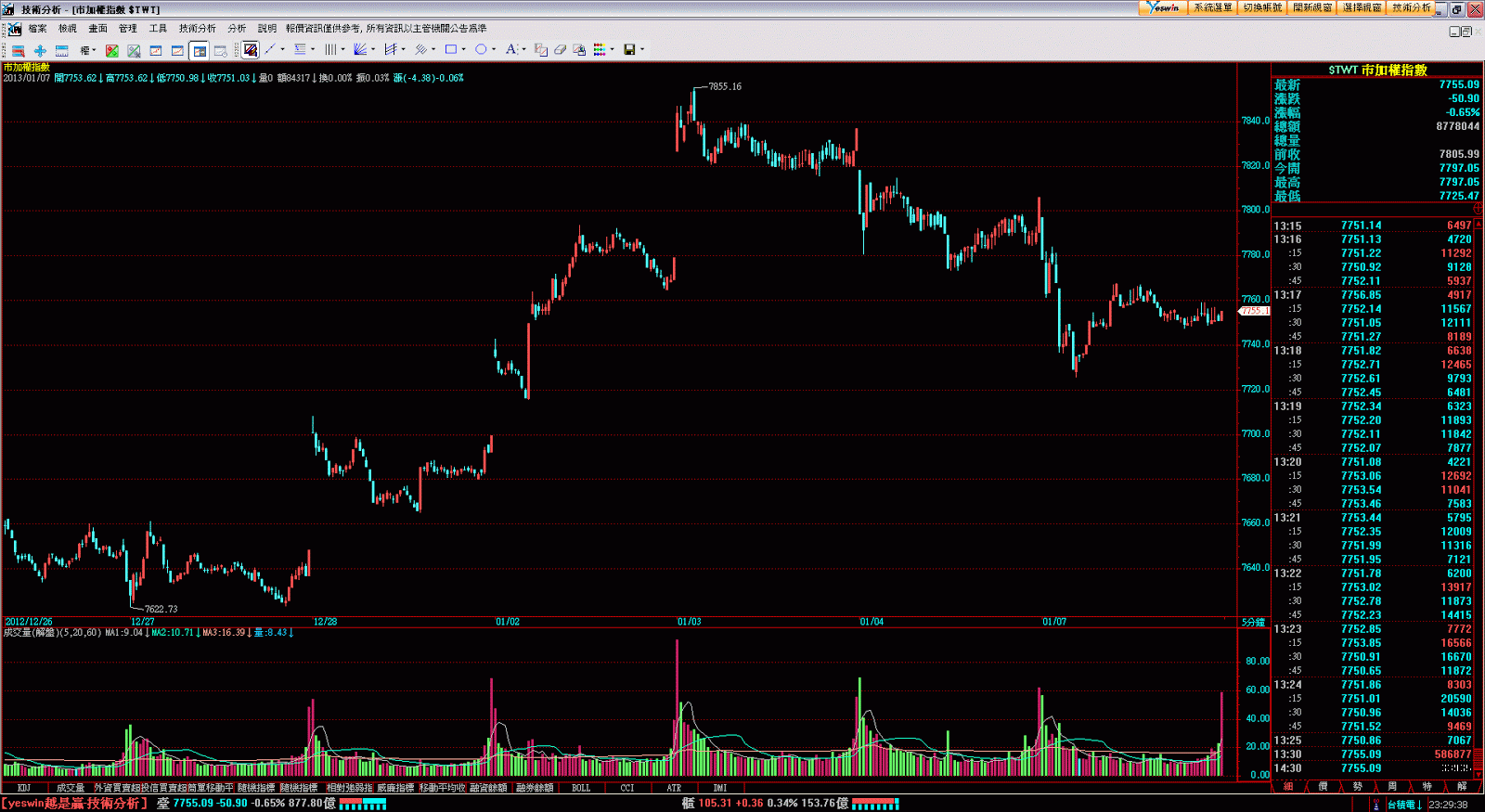Switch to the 移動平均收 indicator tab

click(x=442, y=788)
